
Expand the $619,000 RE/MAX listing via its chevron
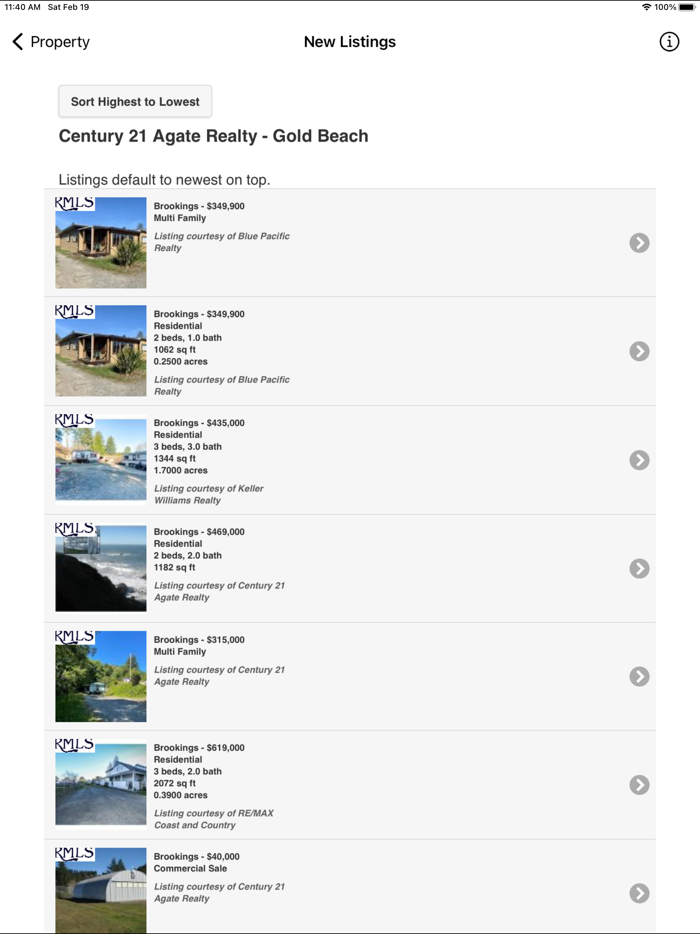click(639, 785)
